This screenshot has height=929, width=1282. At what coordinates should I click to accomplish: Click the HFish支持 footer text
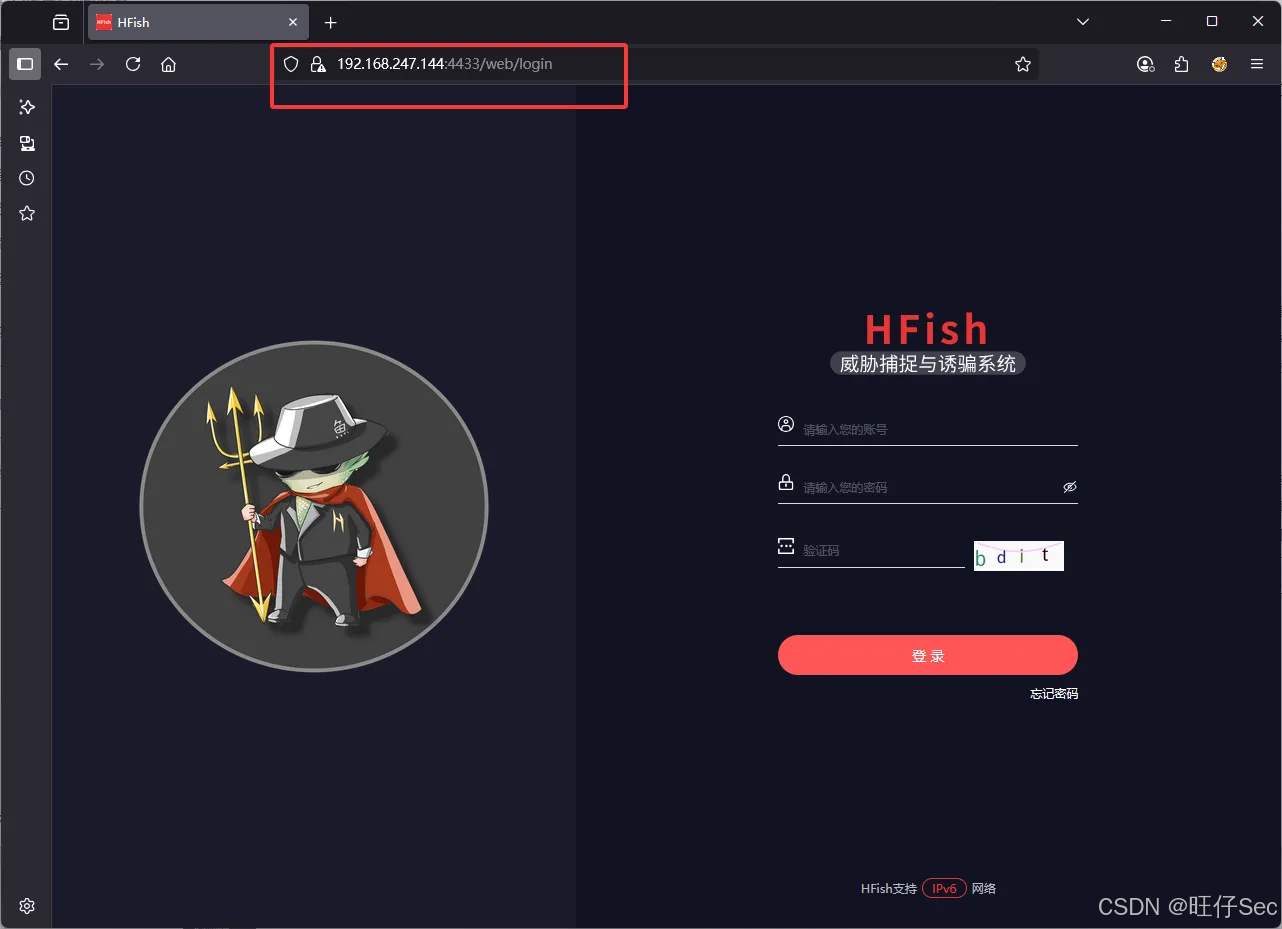889,888
